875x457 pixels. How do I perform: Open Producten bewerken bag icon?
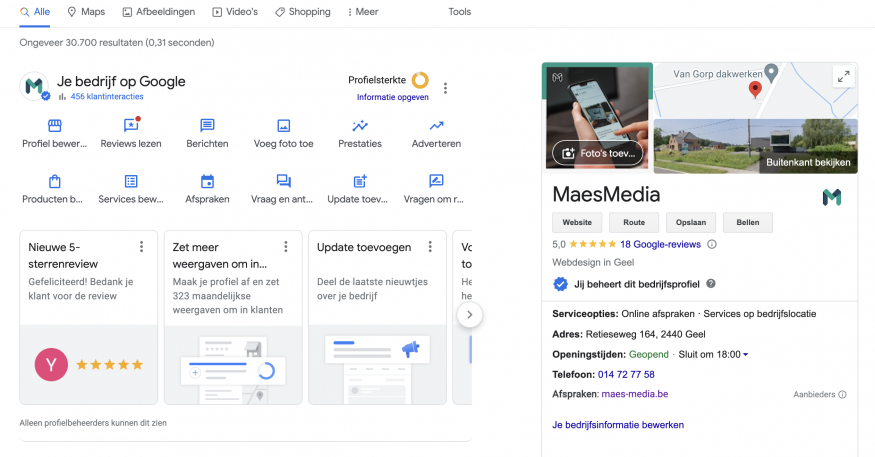coord(55,181)
